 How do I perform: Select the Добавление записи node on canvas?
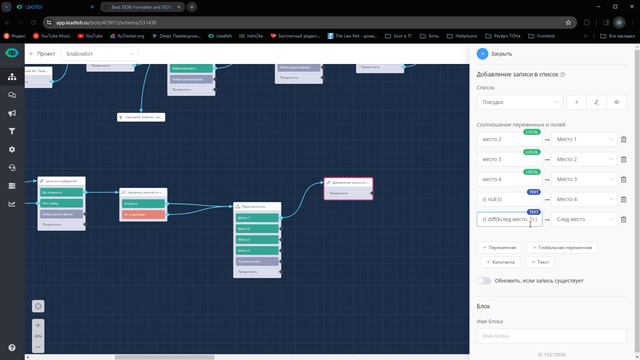pos(349,189)
